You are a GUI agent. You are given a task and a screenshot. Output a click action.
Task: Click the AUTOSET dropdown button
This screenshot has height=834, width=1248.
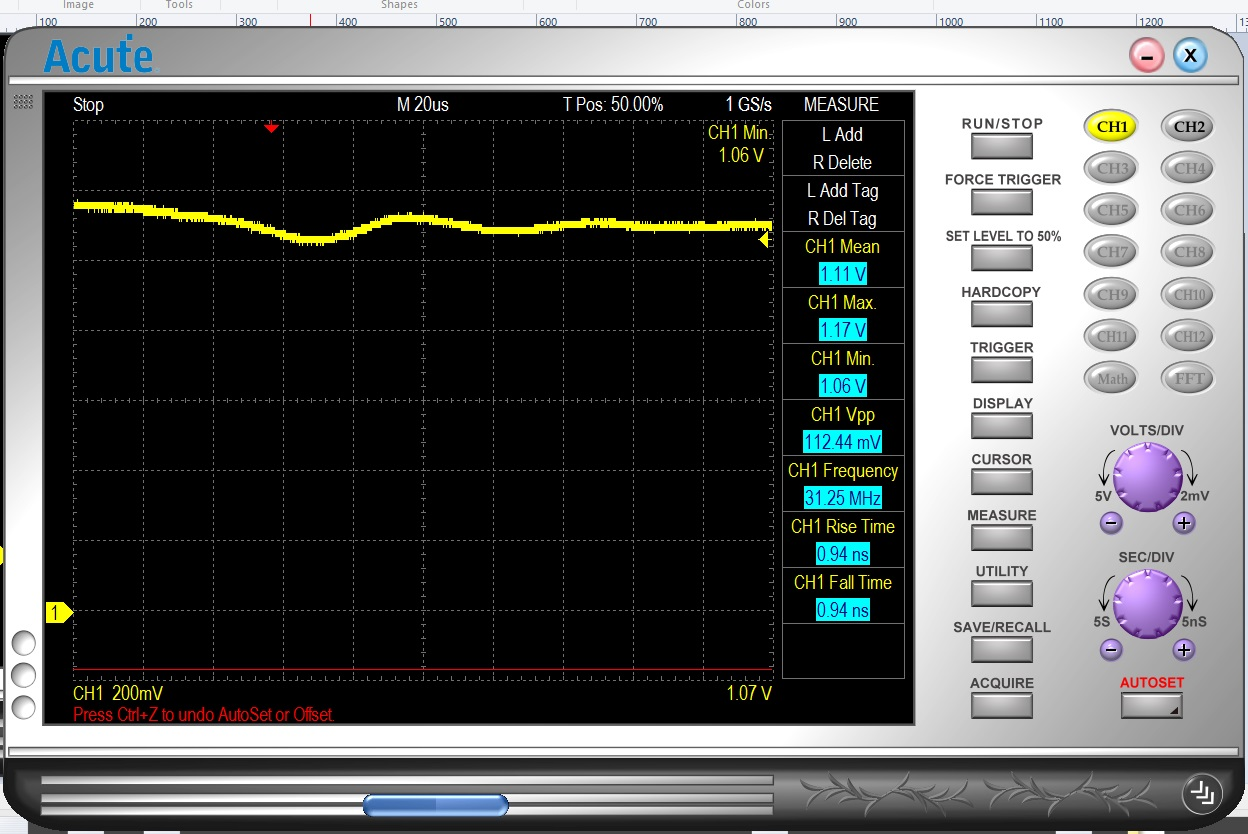1151,706
